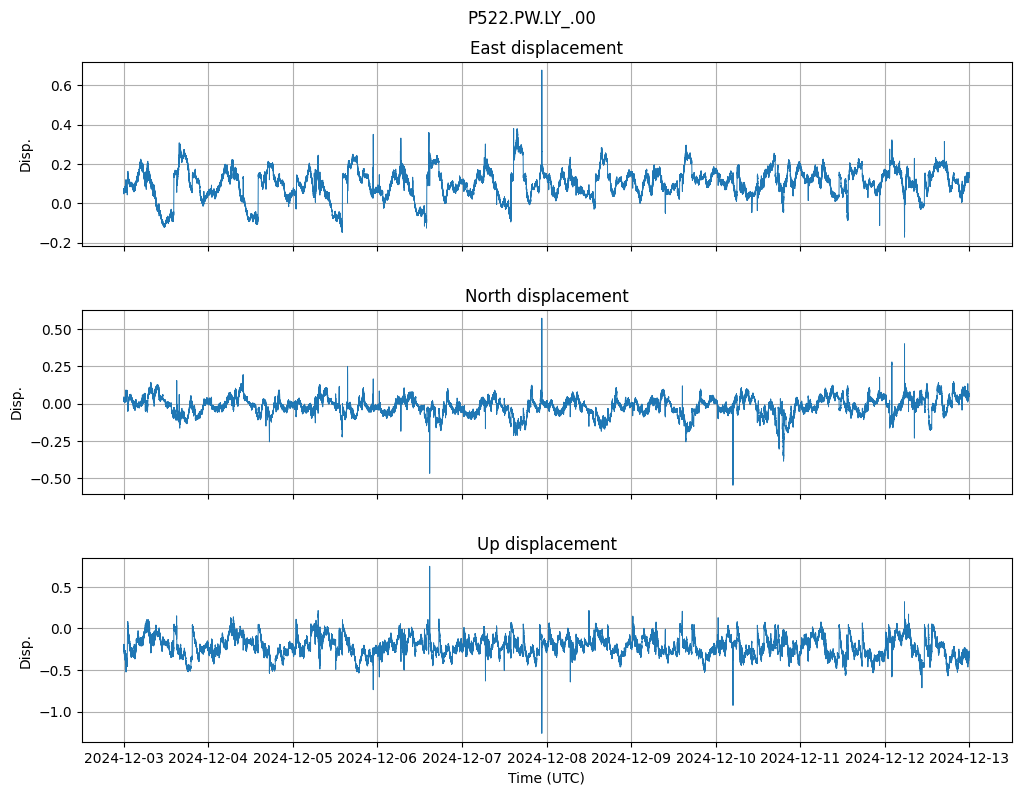Click the Time (UTC) axis label
The height and width of the screenshot is (795, 1021).
(546, 778)
